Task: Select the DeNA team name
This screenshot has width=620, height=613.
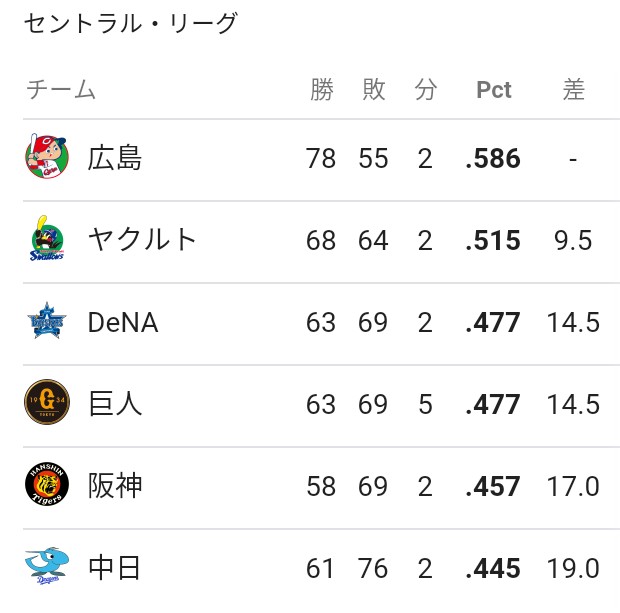Action: click(x=123, y=322)
